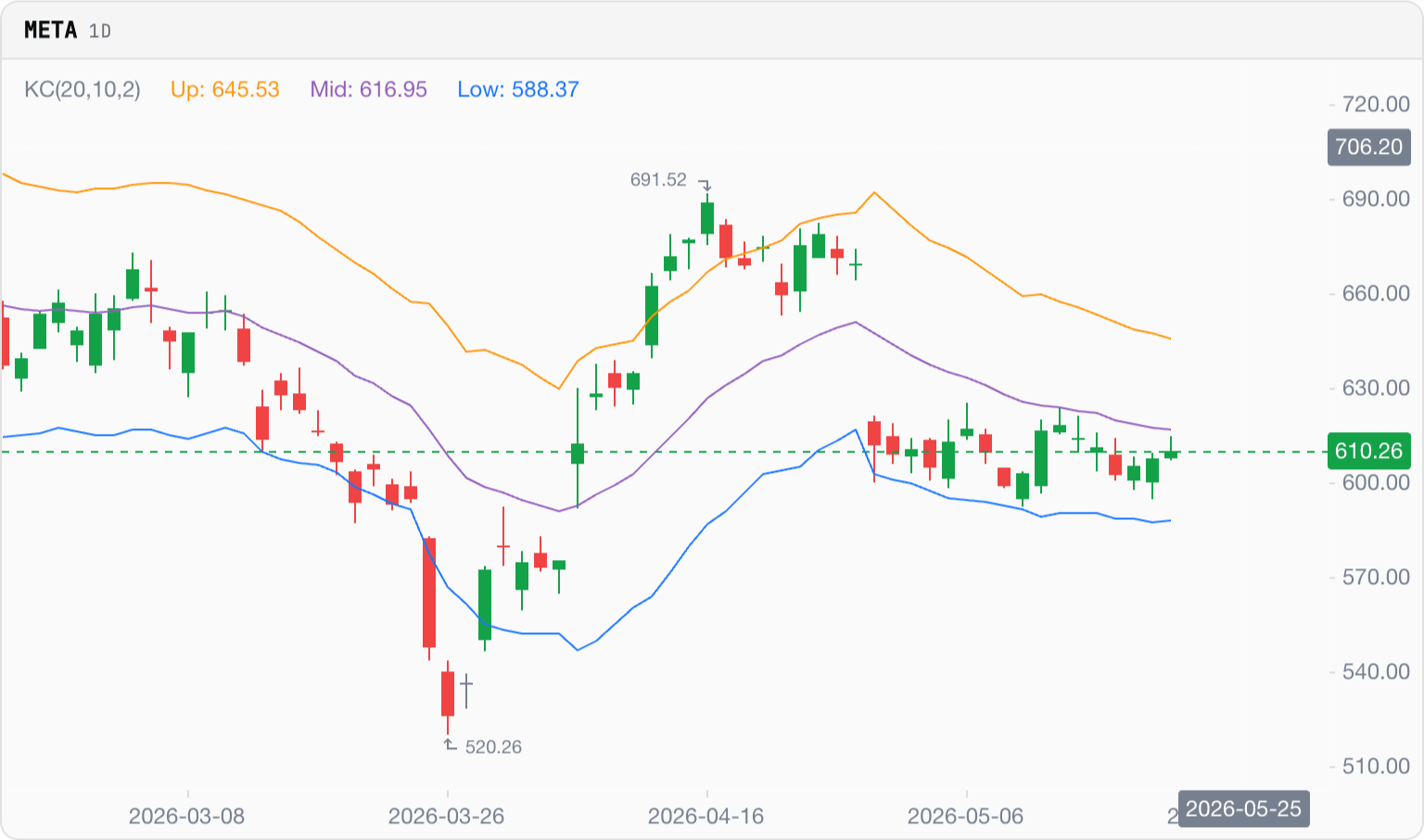Click the 630.00 price axis label

point(1376,388)
